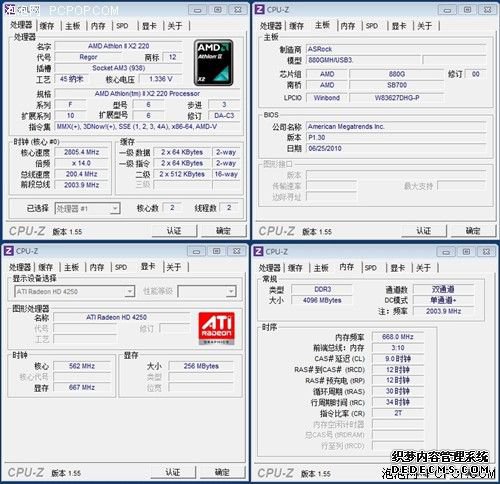Click the L2 cache value 2 x 512 KBytes
The height and width of the screenshot is (484, 500).
coord(182,174)
